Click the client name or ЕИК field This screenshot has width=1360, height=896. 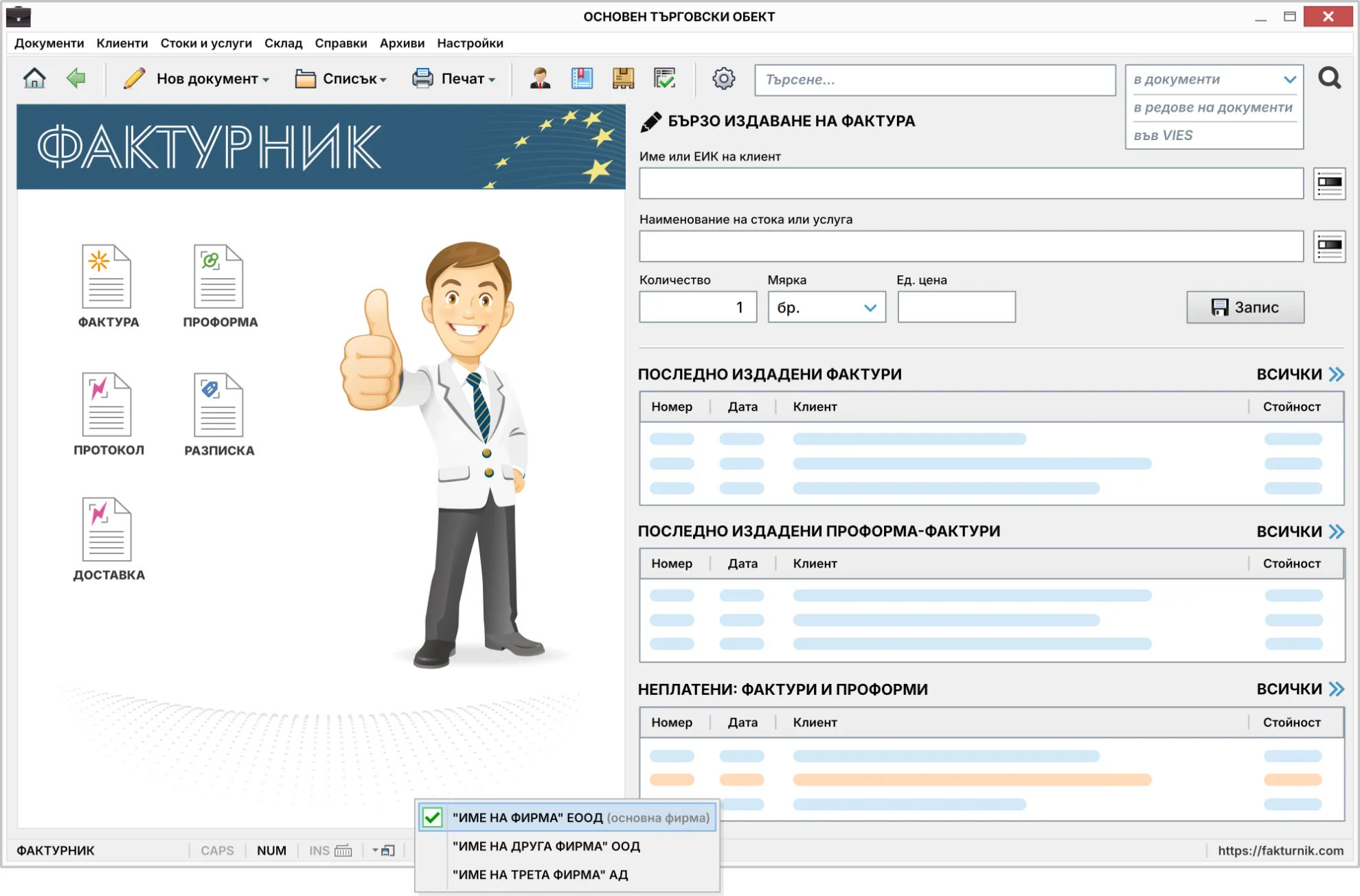tap(971, 183)
